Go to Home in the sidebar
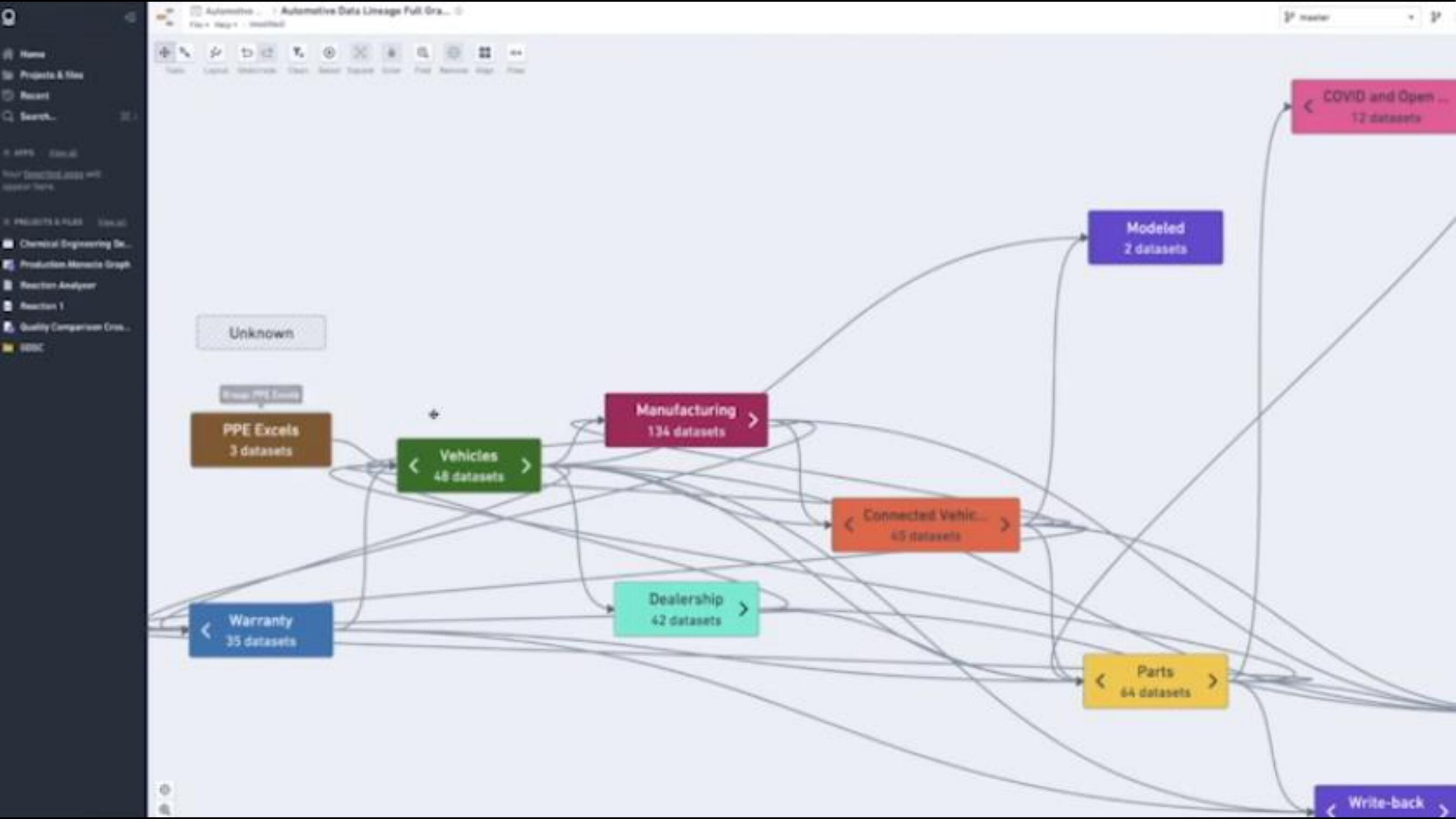 click(32, 54)
